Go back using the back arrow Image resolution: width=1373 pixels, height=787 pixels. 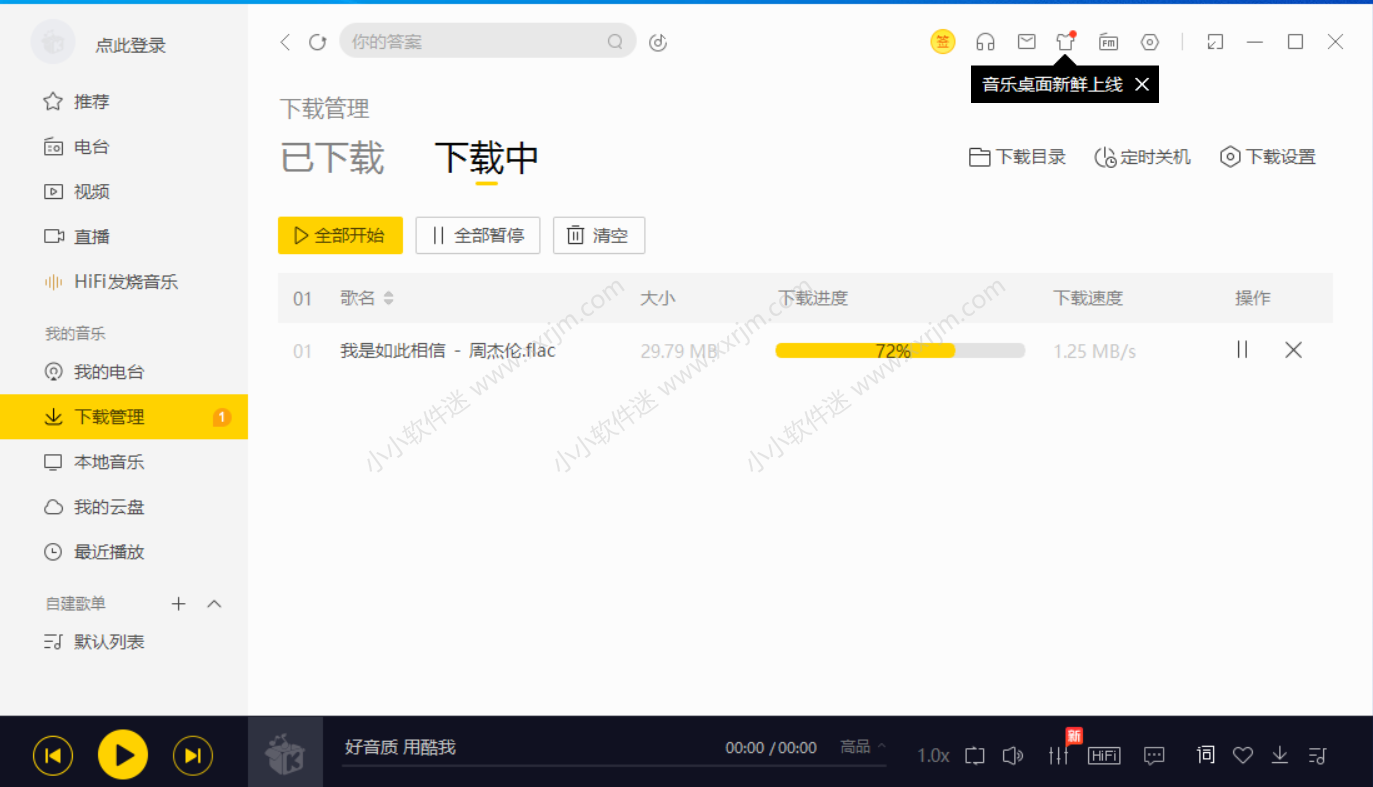(x=285, y=42)
